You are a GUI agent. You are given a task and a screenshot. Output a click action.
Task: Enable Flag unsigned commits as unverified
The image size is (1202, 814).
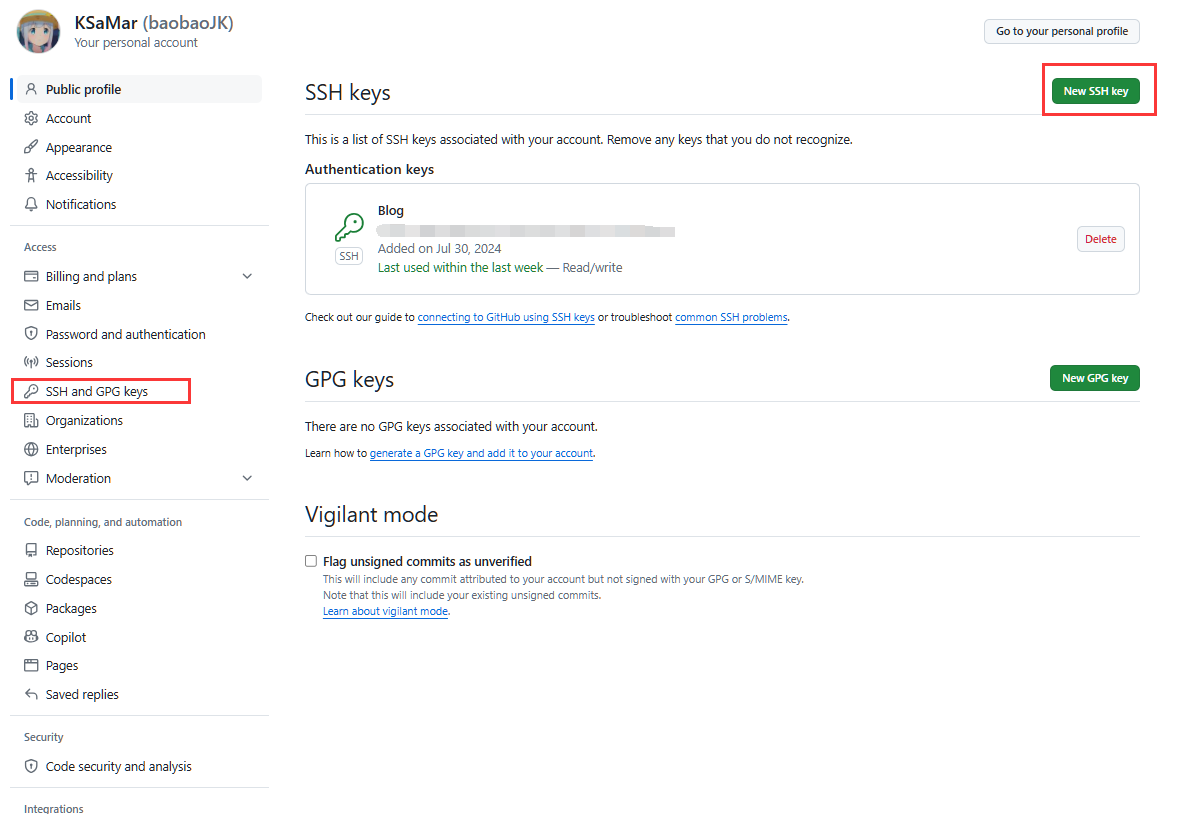pyautogui.click(x=311, y=561)
